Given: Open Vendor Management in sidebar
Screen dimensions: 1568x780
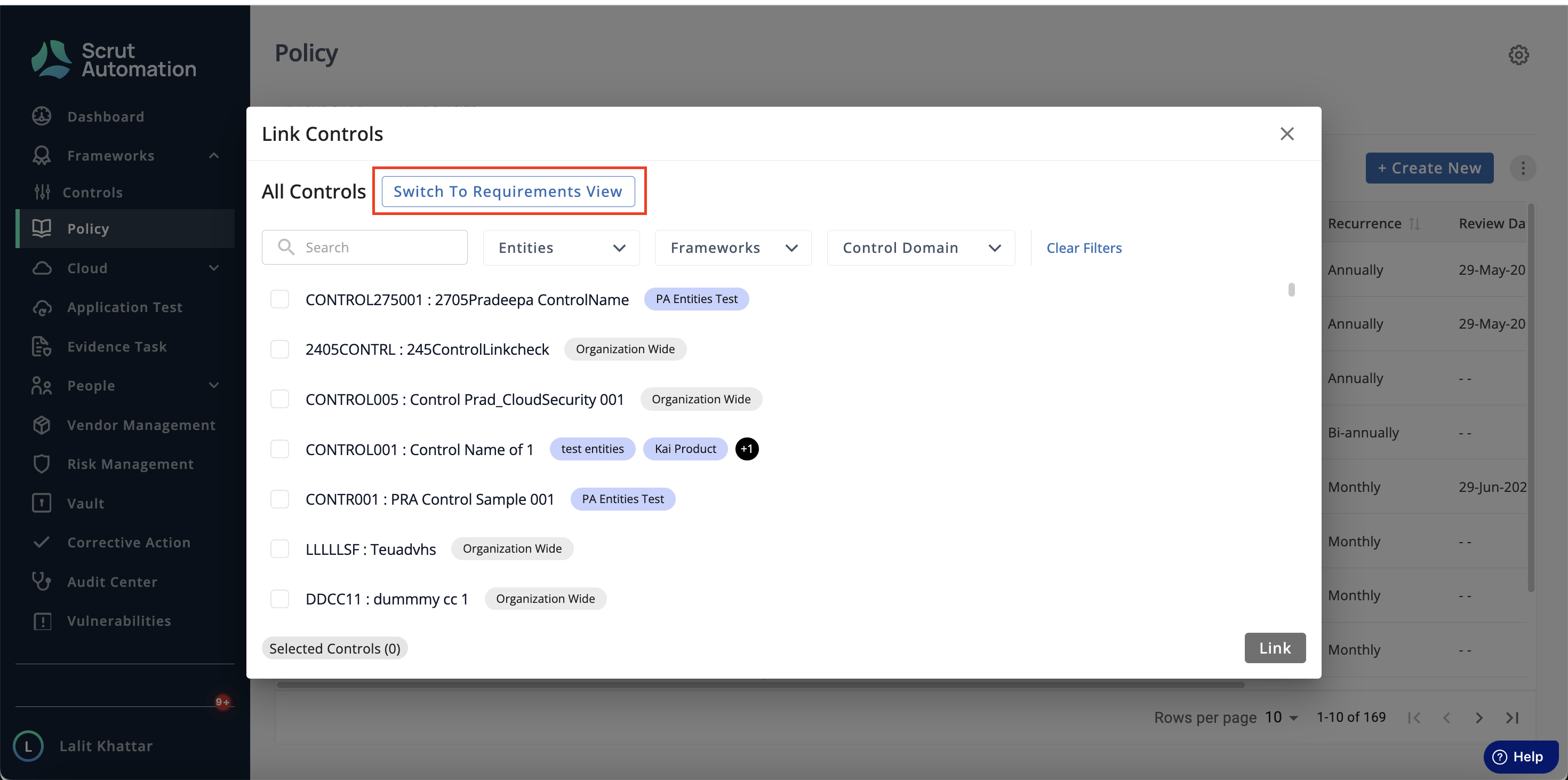Looking at the screenshot, I should coord(125,424).
